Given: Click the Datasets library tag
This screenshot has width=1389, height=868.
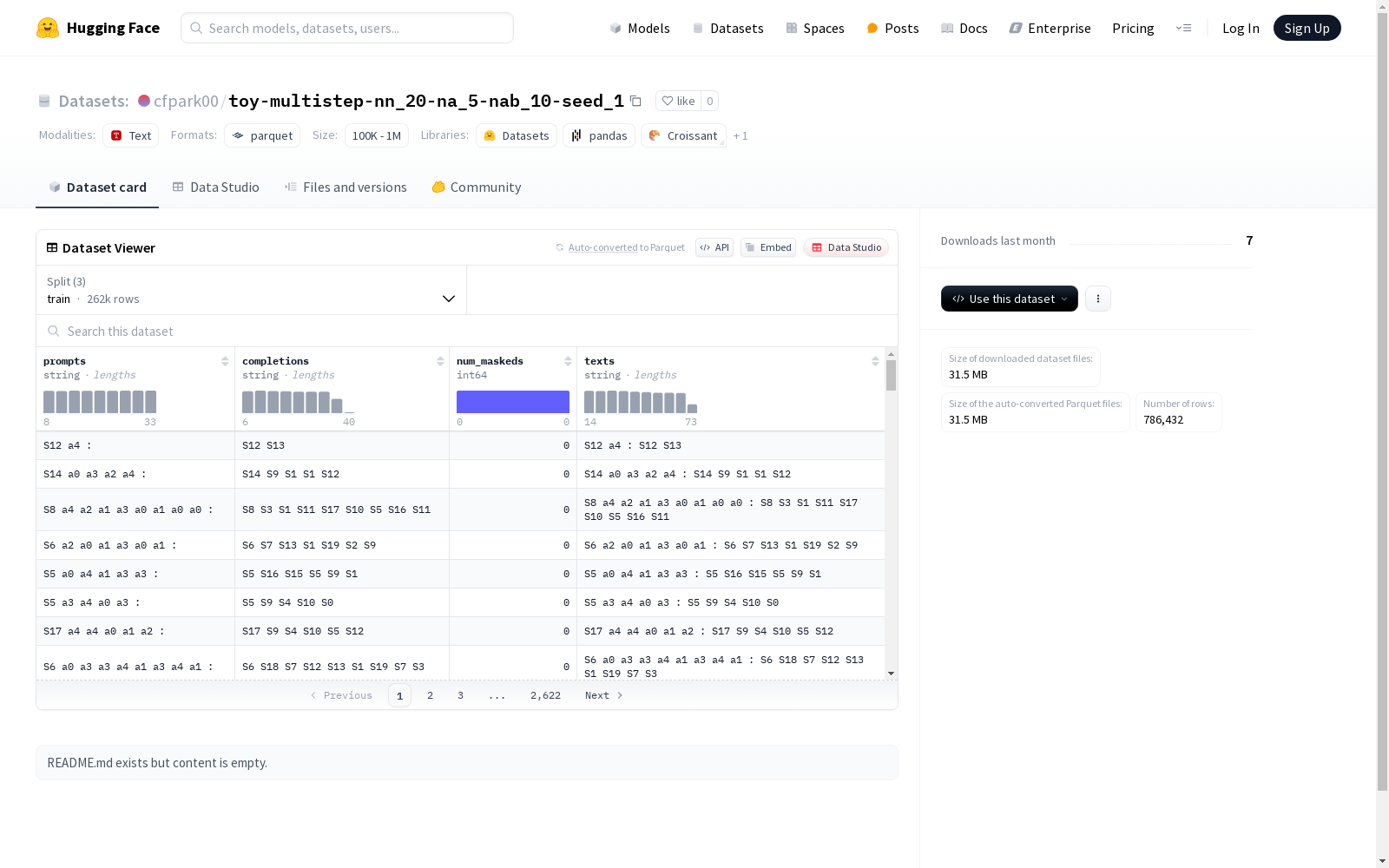Looking at the screenshot, I should click(517, 135).
